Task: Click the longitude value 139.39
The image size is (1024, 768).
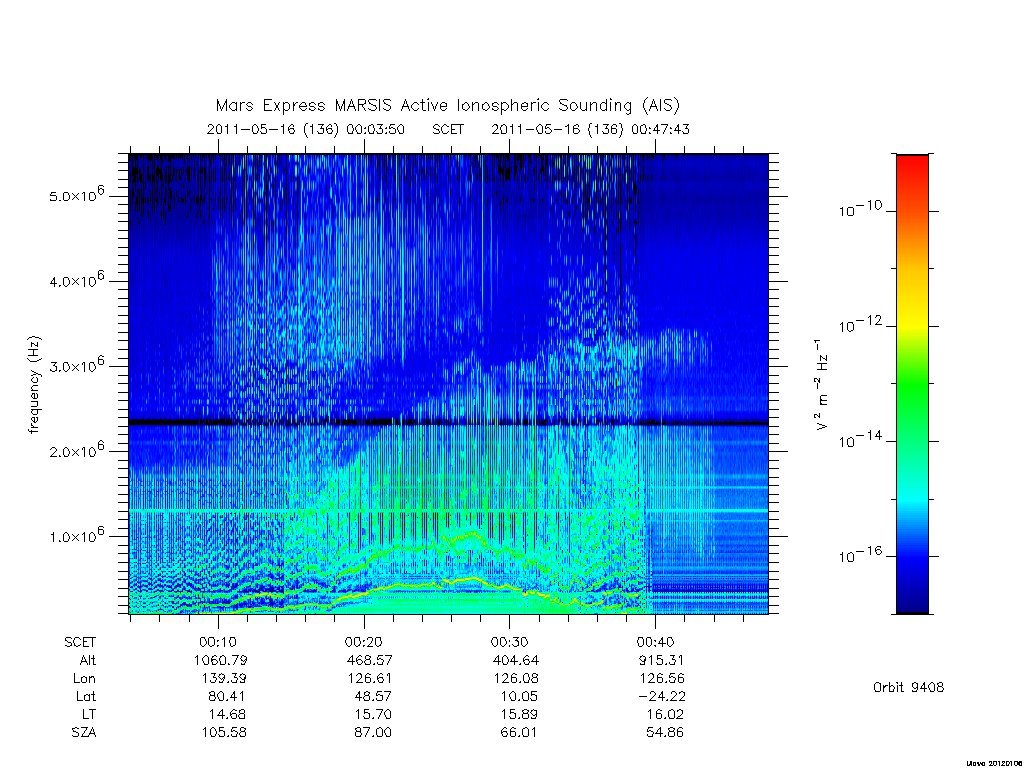Action: pyautogui.click(x=224, y=679)
